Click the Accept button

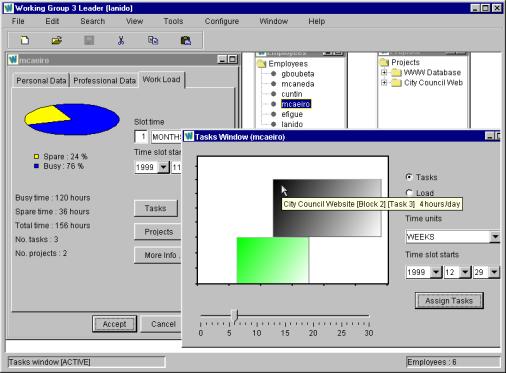(x=114, y=324)
